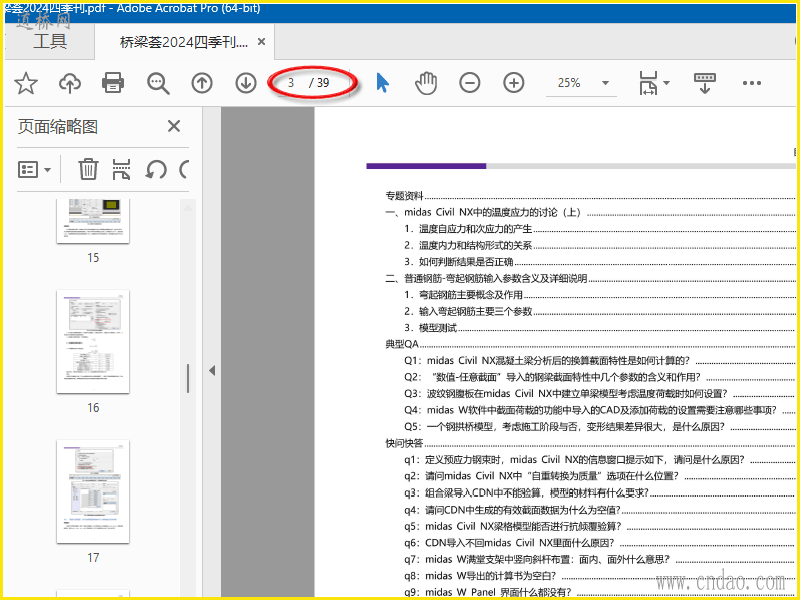Go to previous page with up arrow

click(x=202, y=83)
